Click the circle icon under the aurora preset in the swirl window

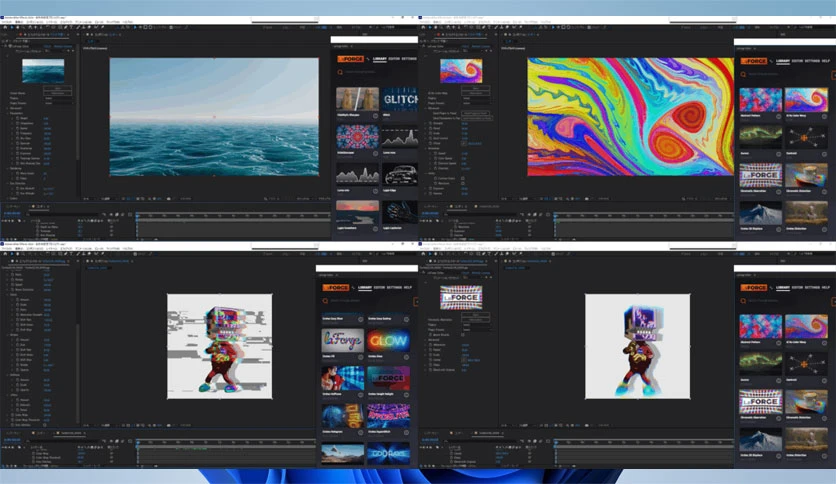778,154
